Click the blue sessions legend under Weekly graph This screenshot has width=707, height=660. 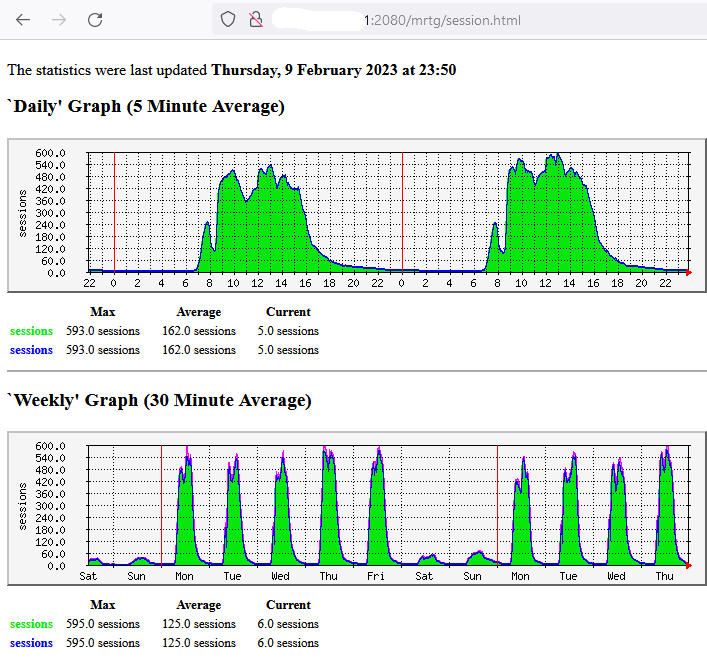pos(31,643)
